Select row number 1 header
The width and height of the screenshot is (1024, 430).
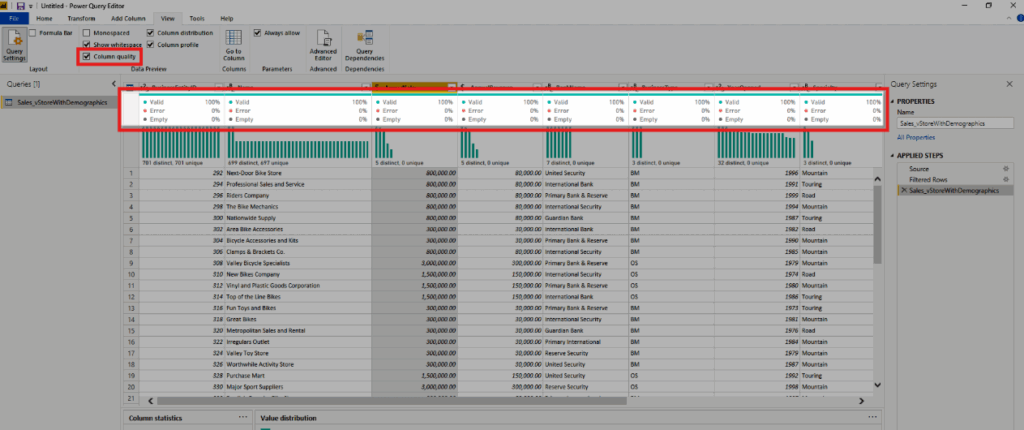(x=131, y=174)
